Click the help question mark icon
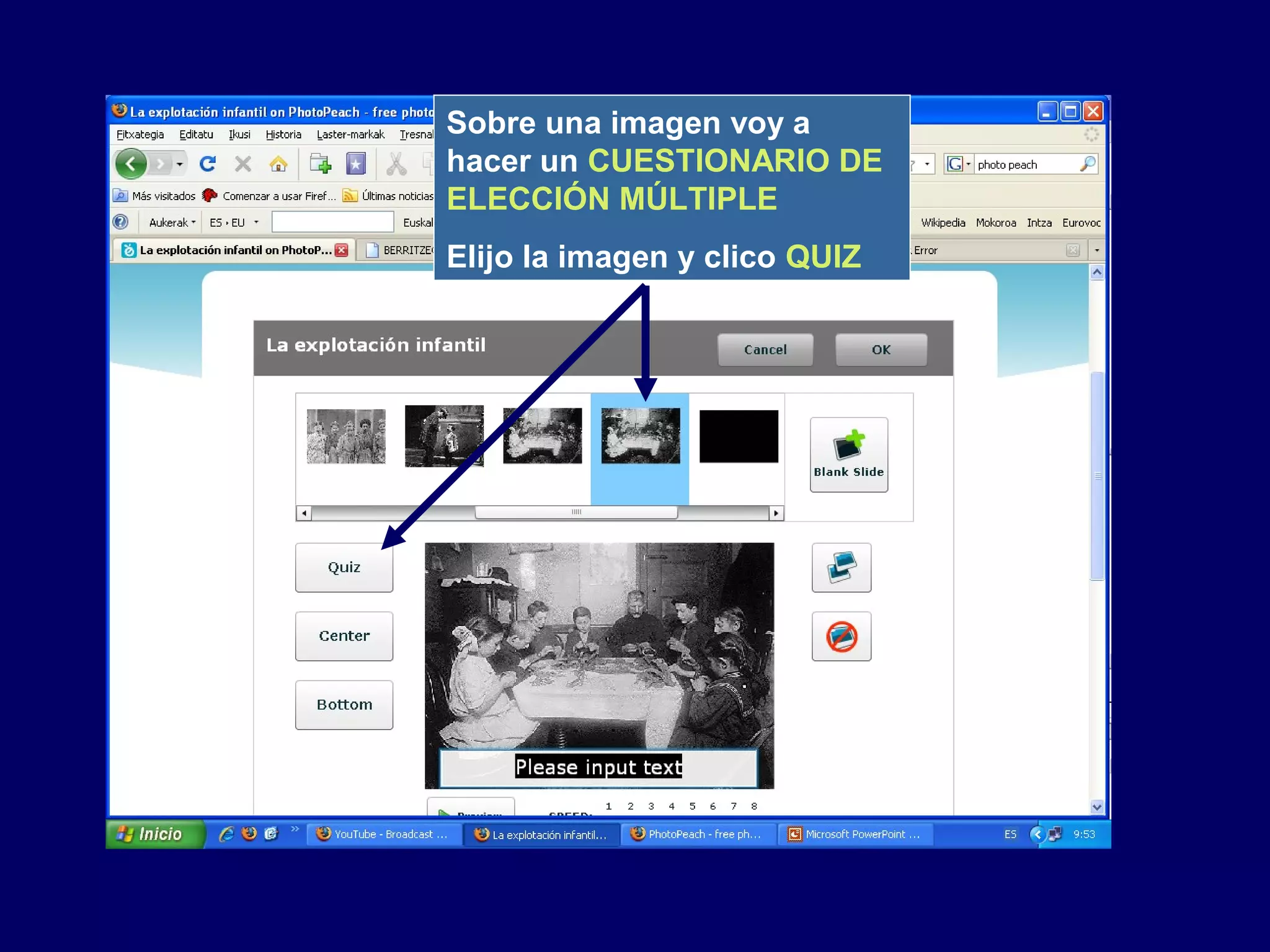 (121, 222)
